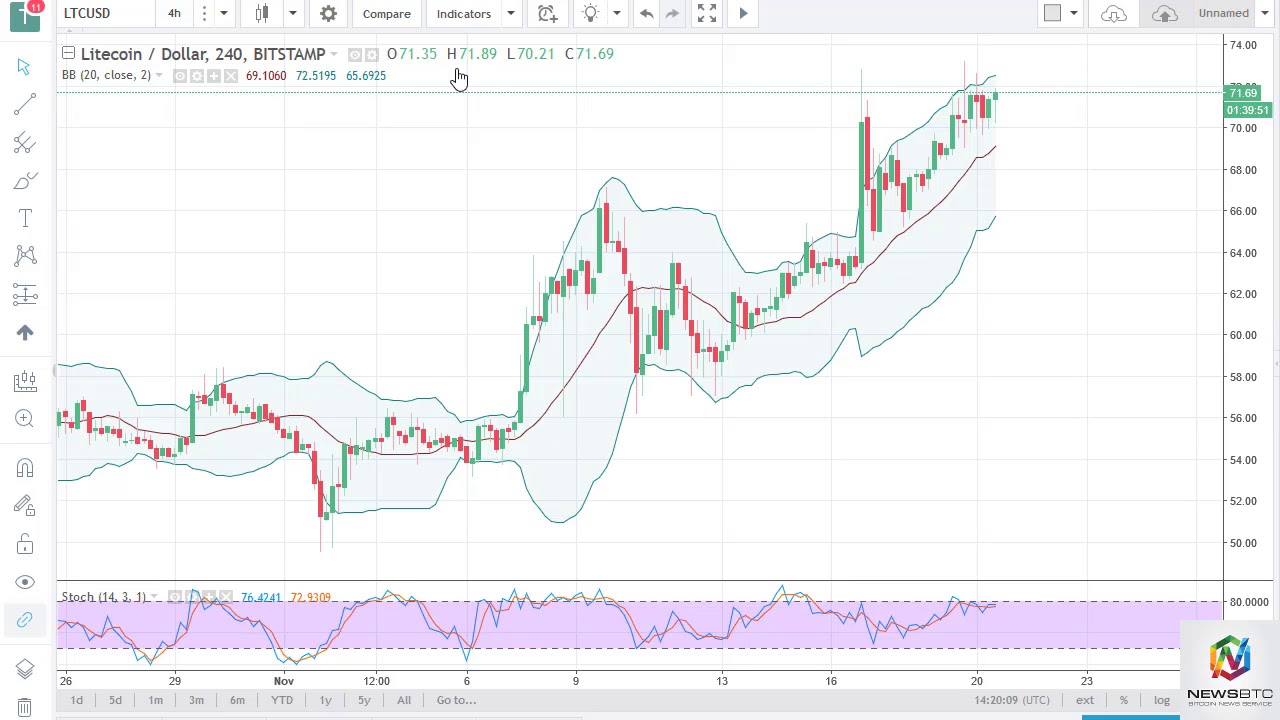This screenshot has height=720, width=1280.
Task: Open the object tree layers icon
Action: (x=25, y=669)
